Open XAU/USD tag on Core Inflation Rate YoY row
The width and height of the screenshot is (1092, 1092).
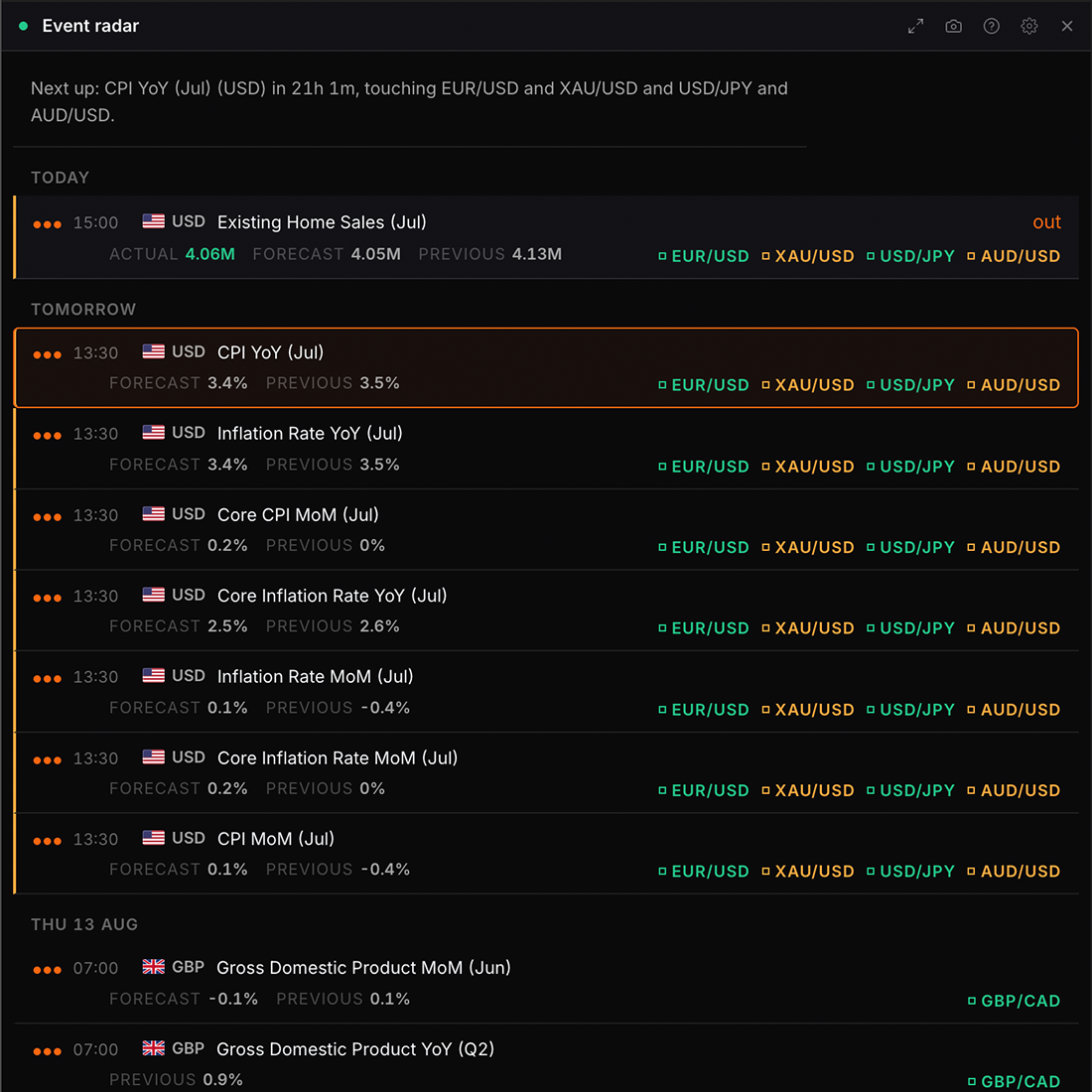[808, 628]
